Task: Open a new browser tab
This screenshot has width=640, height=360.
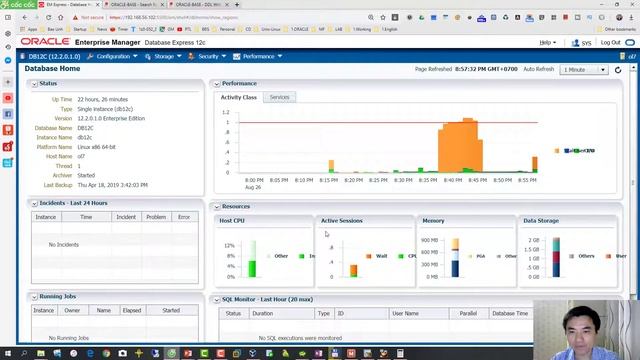Action: point(237,4)
